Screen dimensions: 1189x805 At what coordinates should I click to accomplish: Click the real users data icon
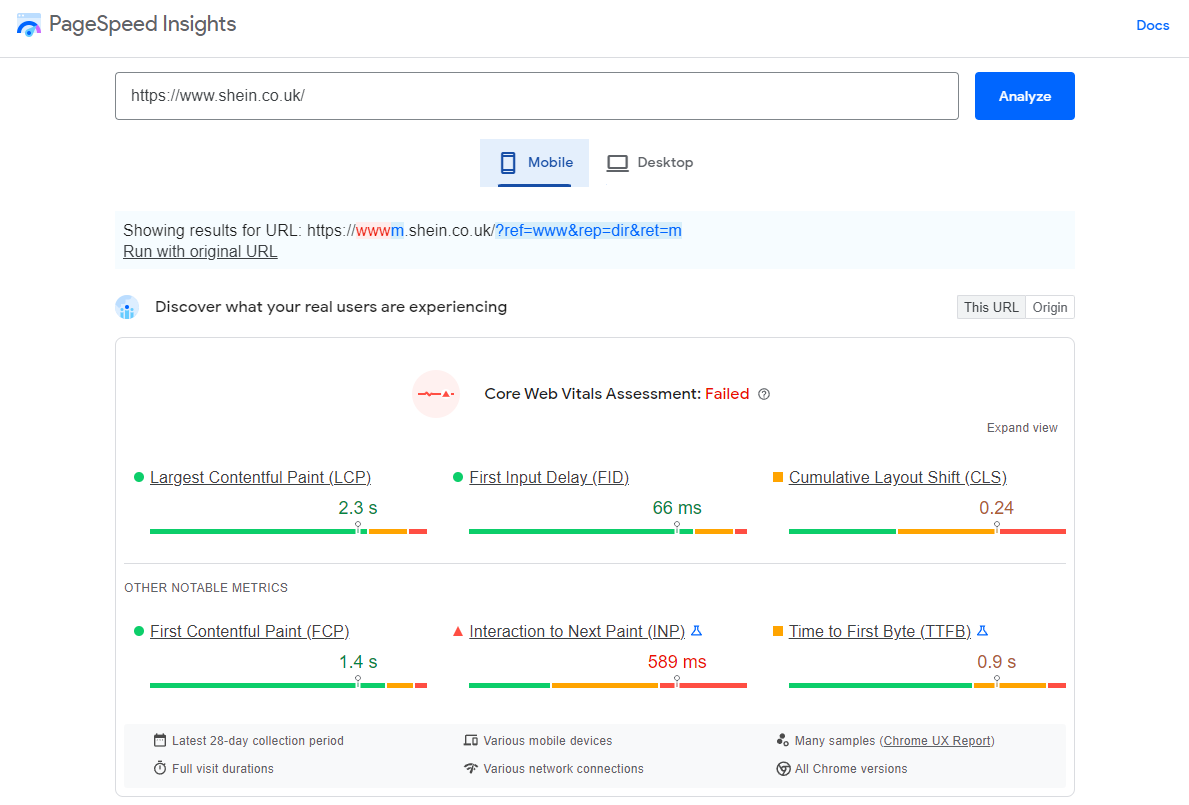pos(127,307)
